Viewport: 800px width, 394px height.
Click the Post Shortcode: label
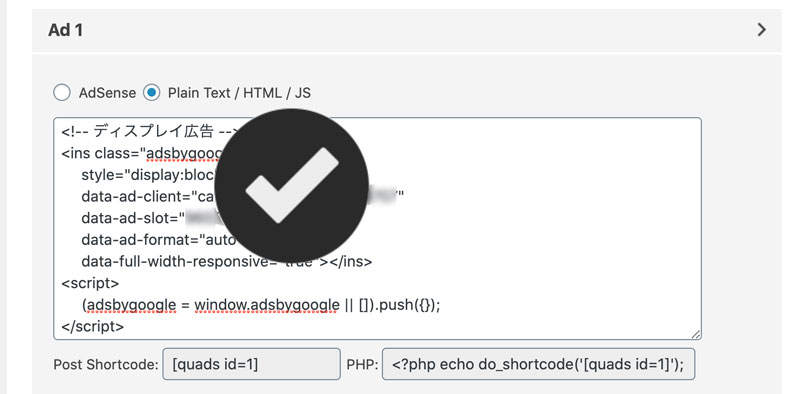105,364
